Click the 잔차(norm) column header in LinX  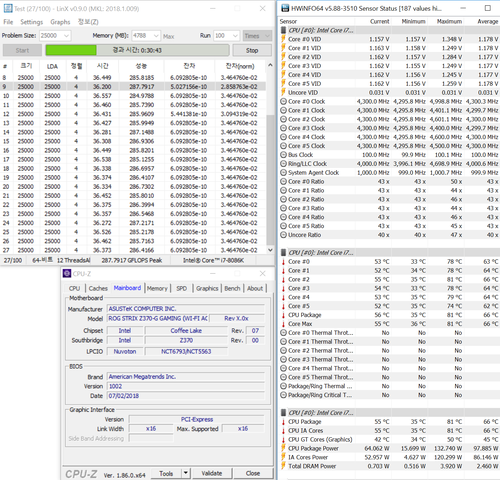[x=240, y=66]
